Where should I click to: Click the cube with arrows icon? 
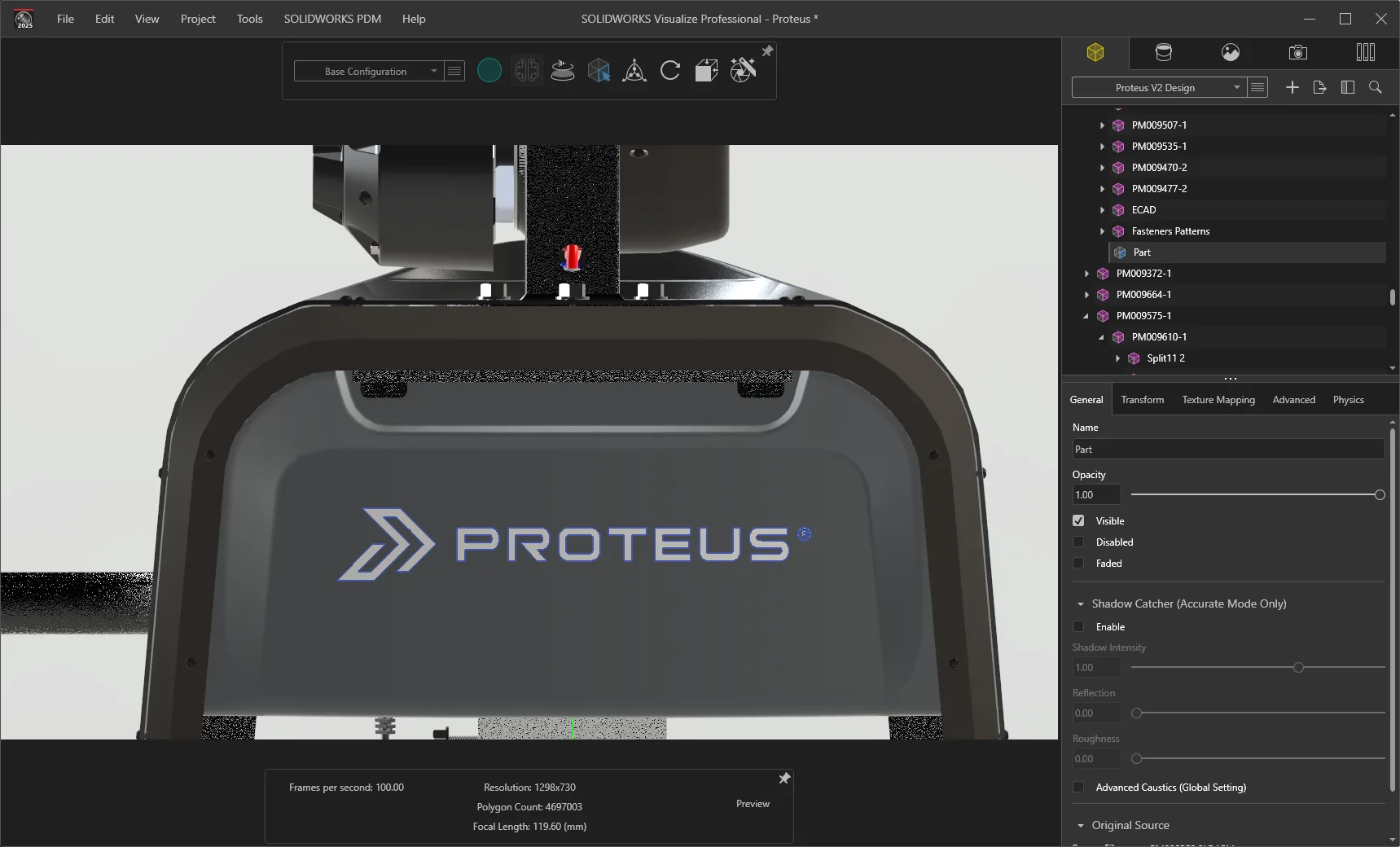pyautogui.click(x=706, y=71)
